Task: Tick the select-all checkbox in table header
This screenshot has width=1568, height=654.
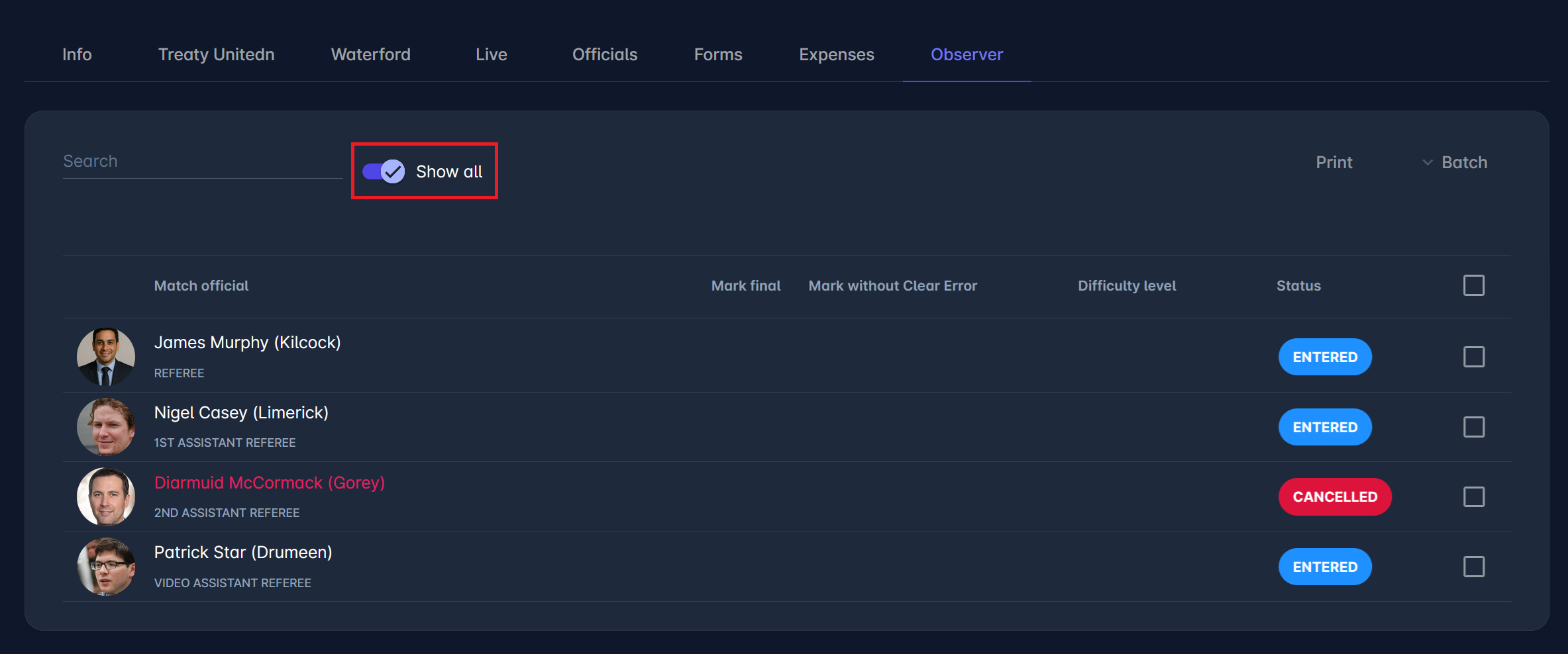Action: (x=1473, y=285)
